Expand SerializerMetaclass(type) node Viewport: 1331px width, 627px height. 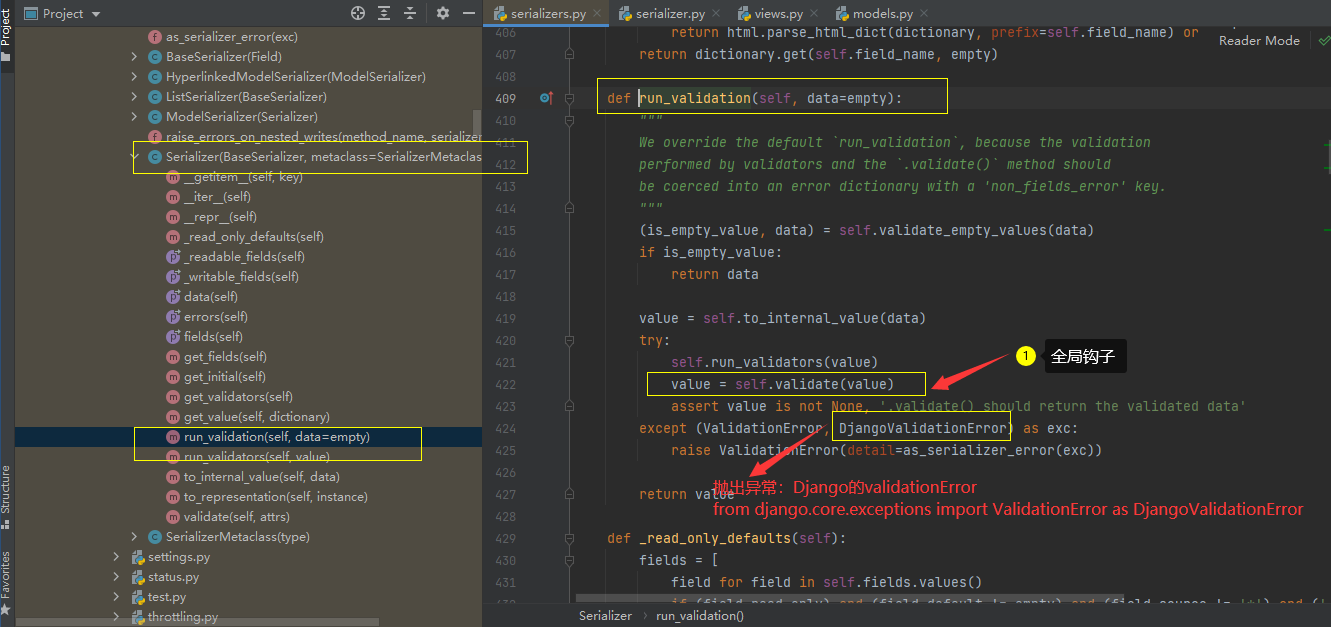(x=134, y=537)
